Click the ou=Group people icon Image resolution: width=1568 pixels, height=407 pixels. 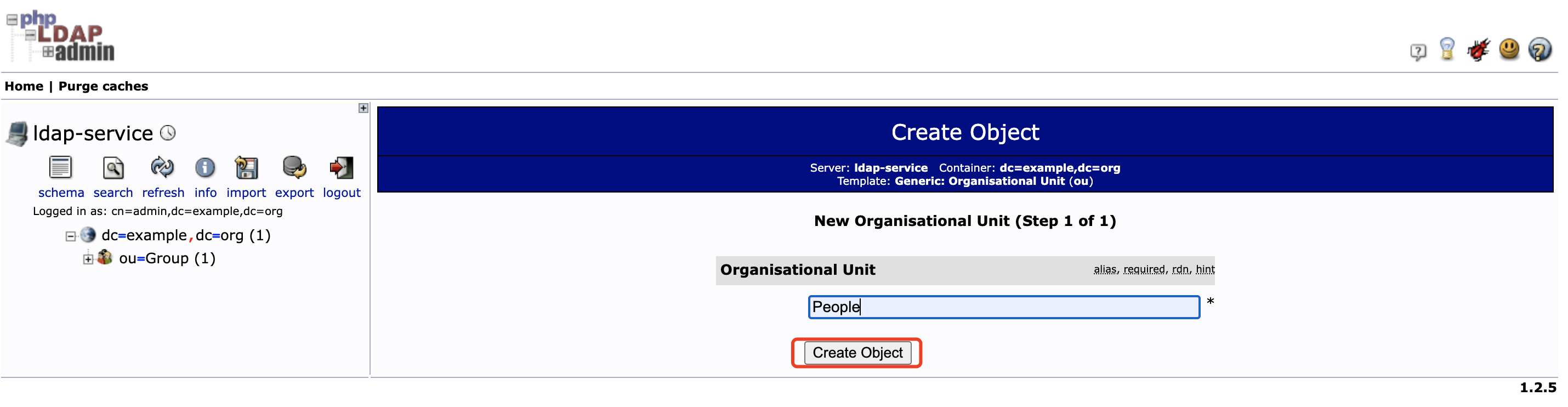[x=105, y=257]
